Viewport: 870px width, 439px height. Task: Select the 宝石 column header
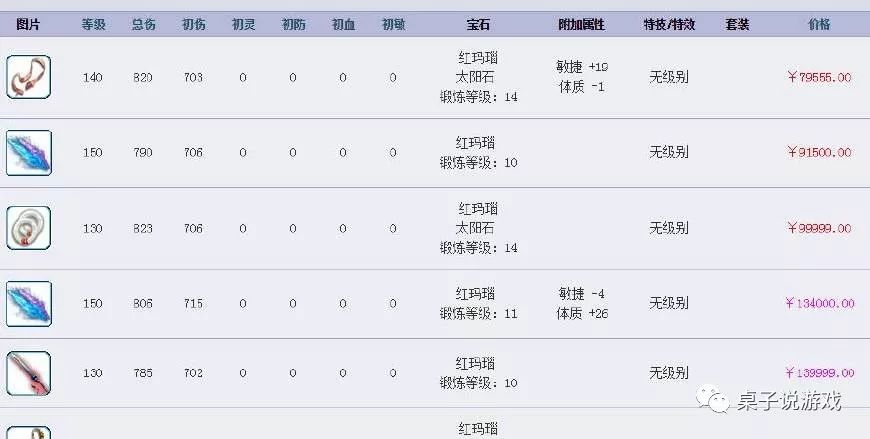point(477,24)
